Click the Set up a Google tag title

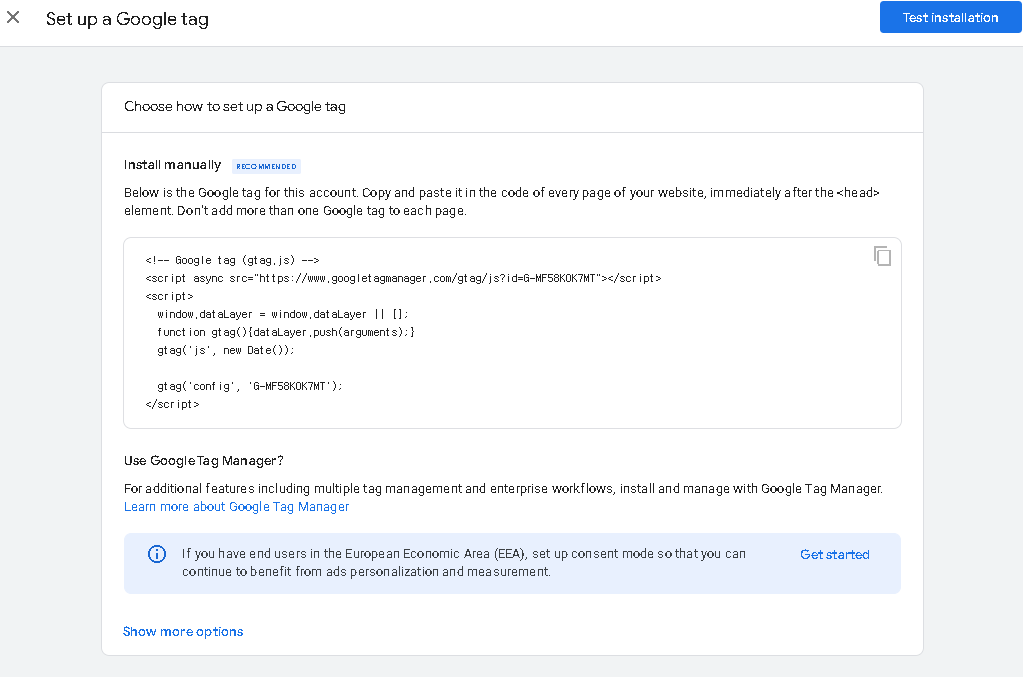127,19
